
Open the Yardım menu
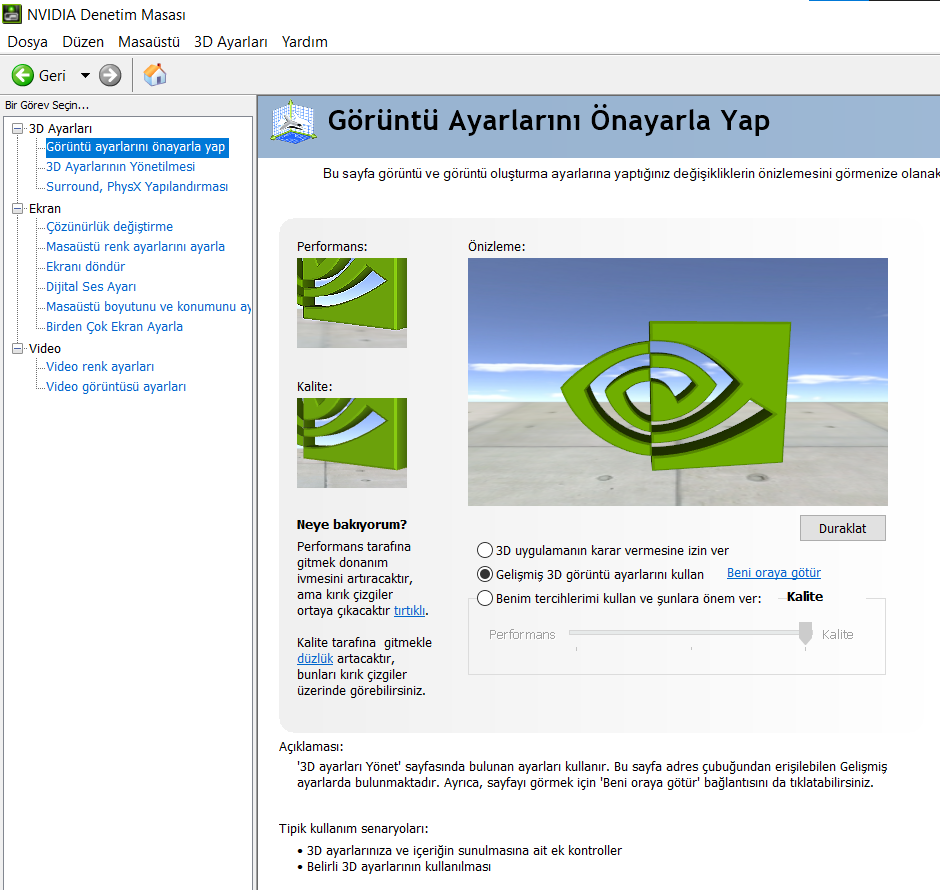(x=305, y=42)
